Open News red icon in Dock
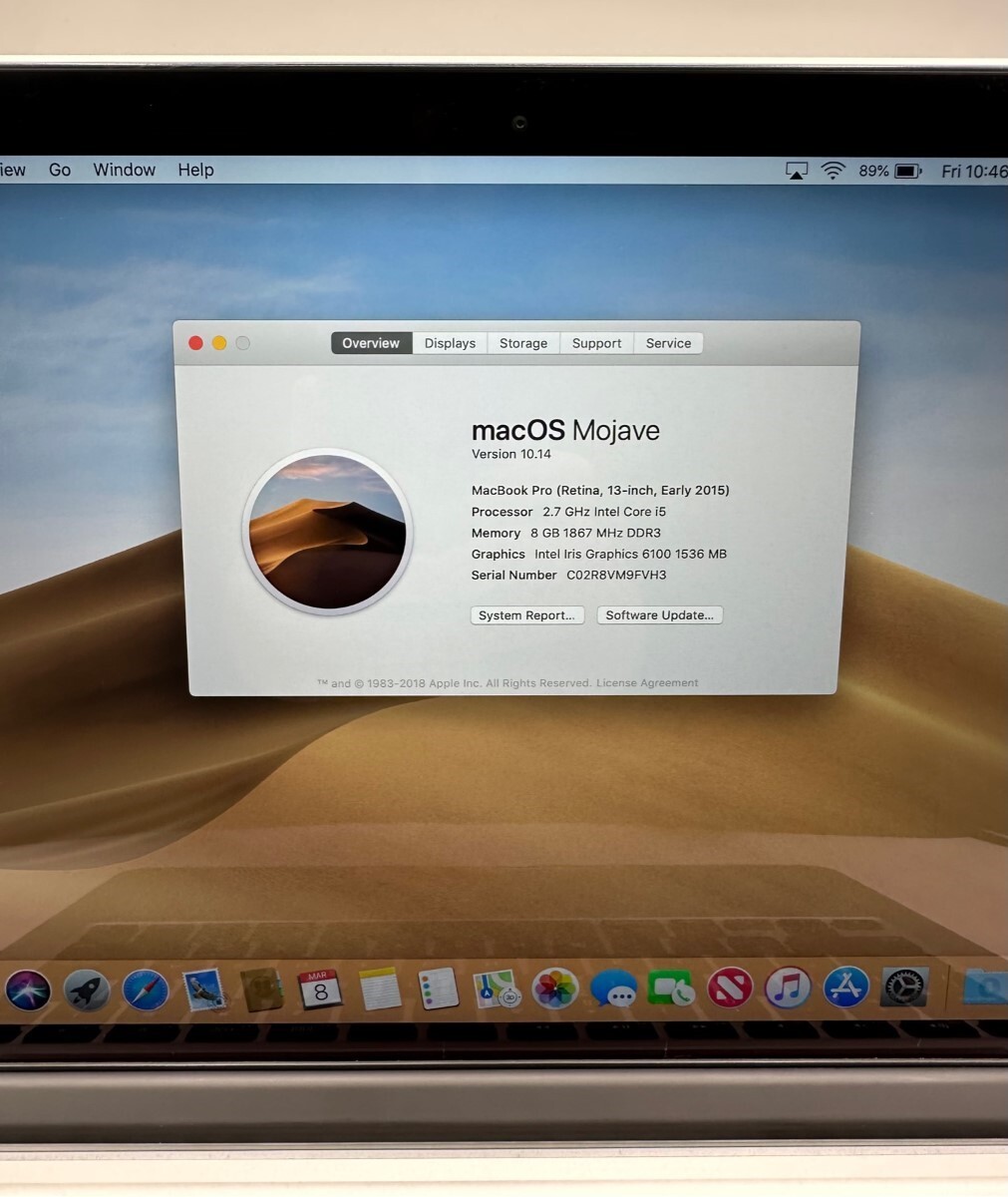The width and height of the screenshot is (1008, 1197). click(730, 990)
